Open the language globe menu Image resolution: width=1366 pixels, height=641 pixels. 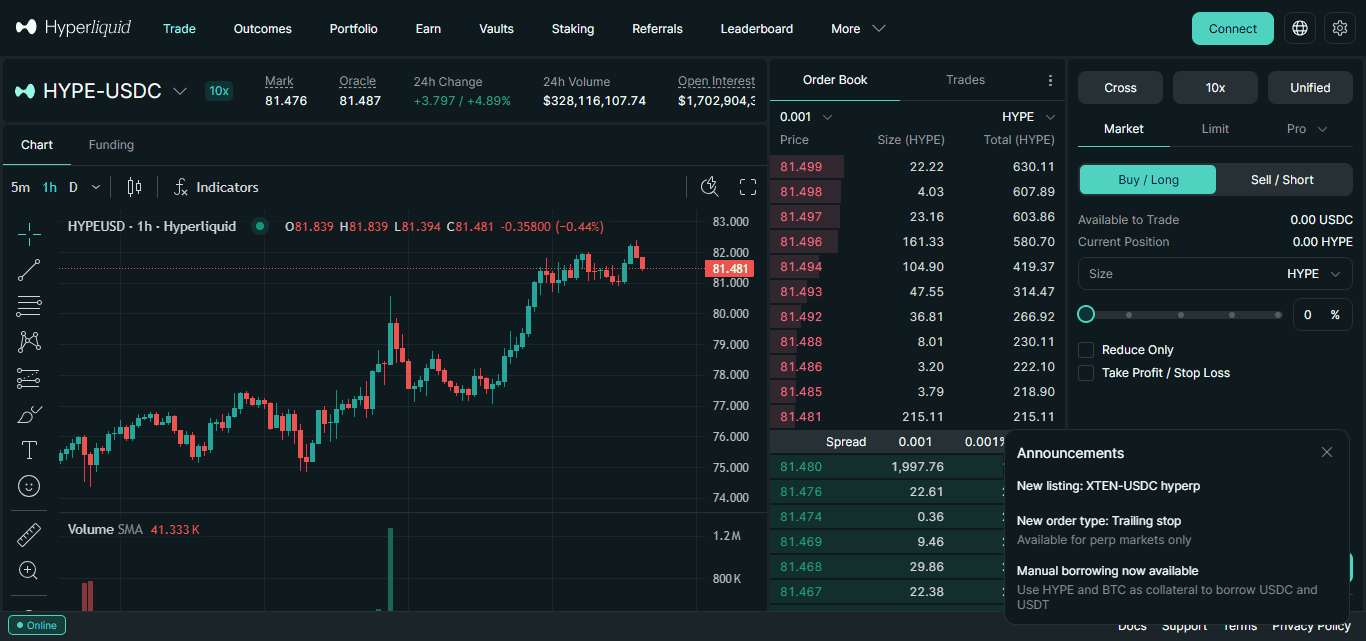[1300, 29]
